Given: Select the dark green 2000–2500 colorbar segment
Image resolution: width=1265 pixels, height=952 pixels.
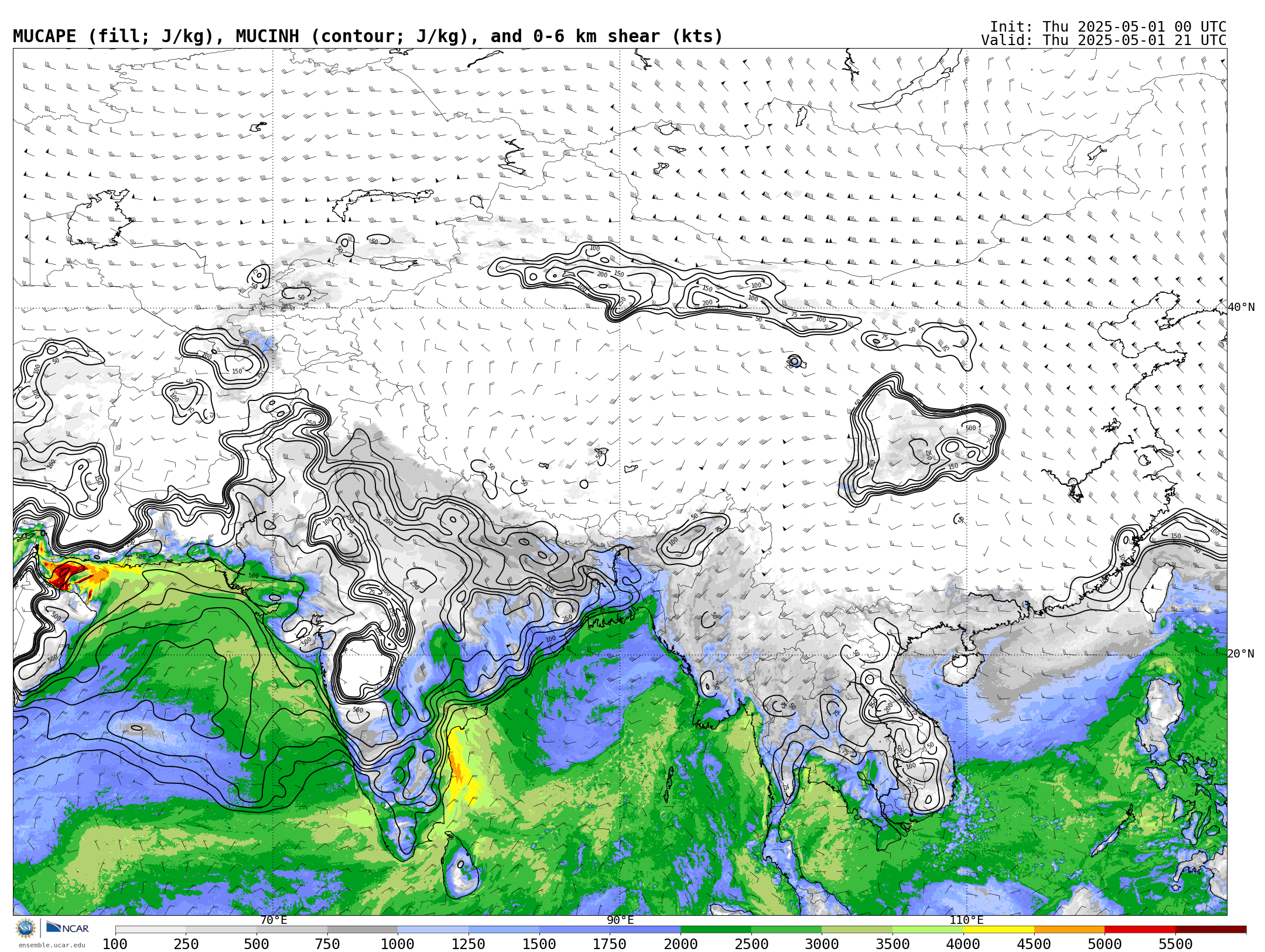Looking at the screenshot, I should click(716, 930).
